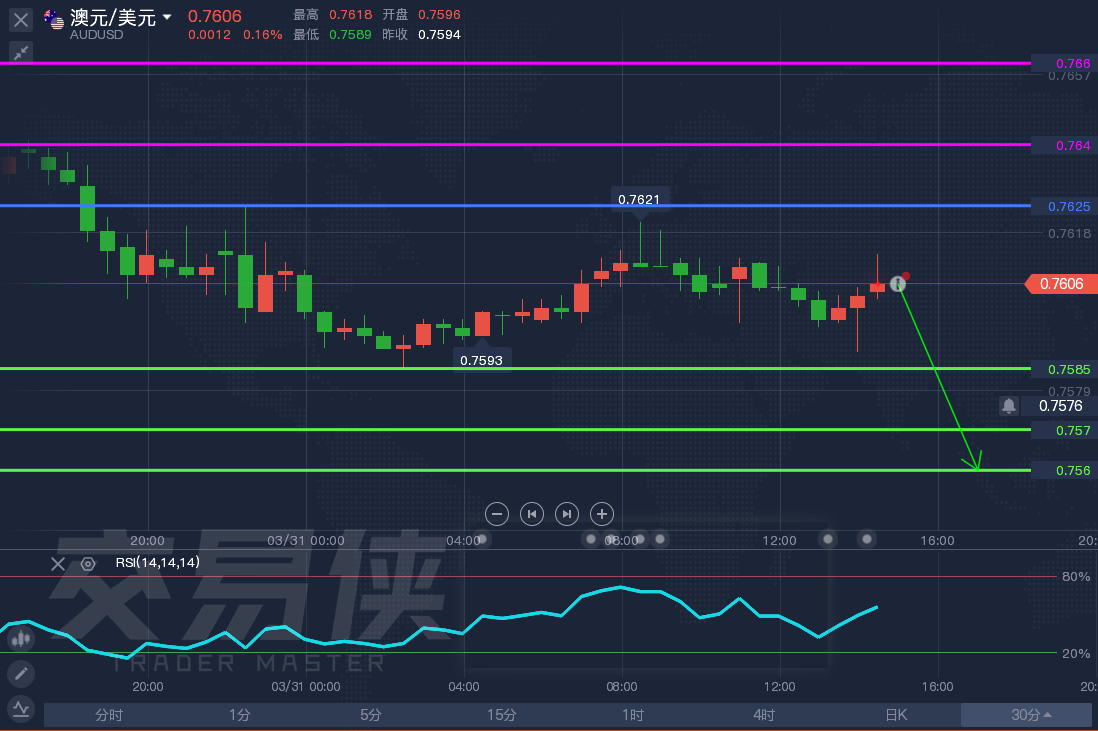This screenshot has height=731, width=1098.
Task: Switch to 1时 timeframe tab
Action: click(632, 715)
